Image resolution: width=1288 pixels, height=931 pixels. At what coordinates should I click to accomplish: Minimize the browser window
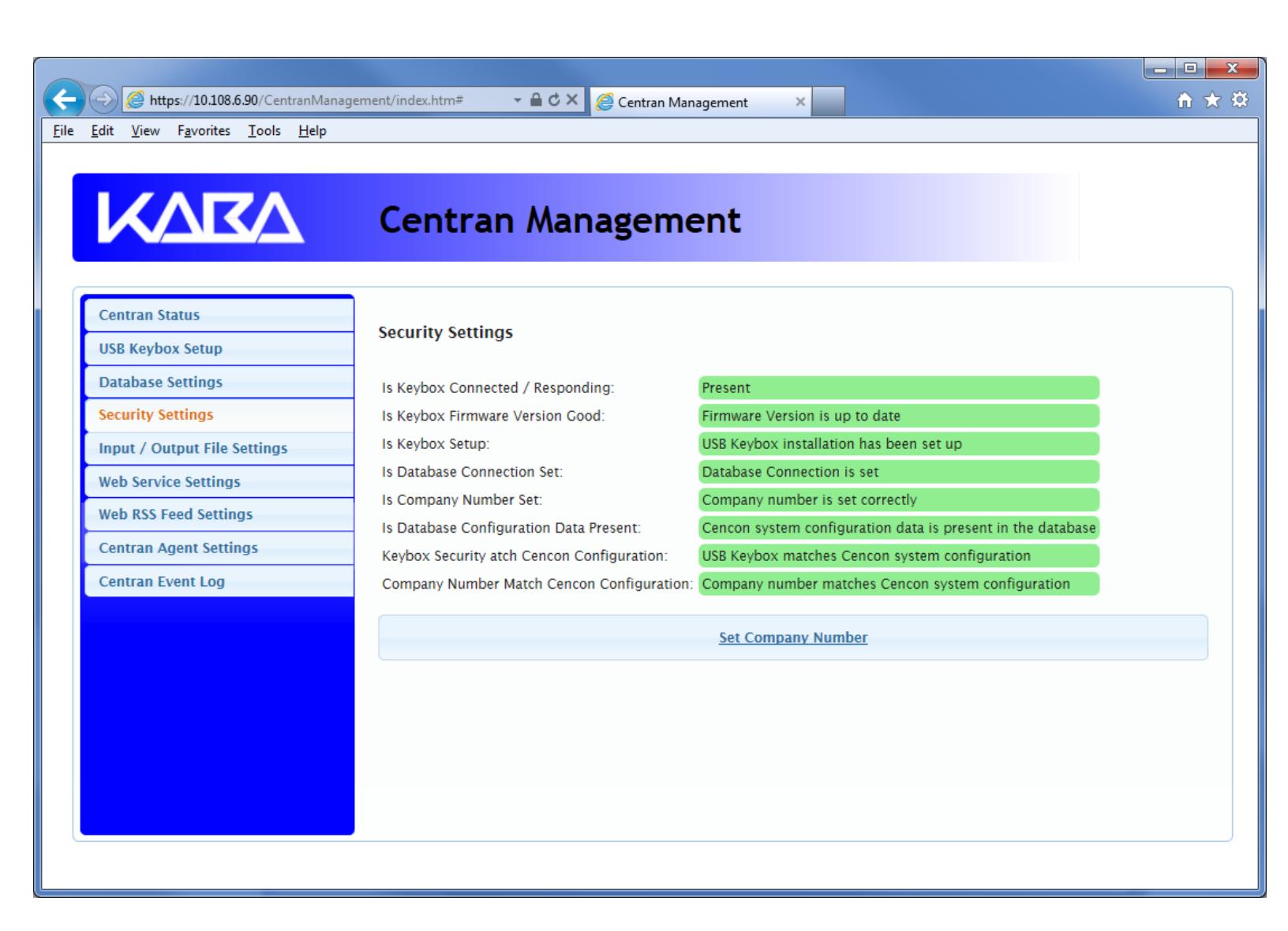[x=1159, y=69]
